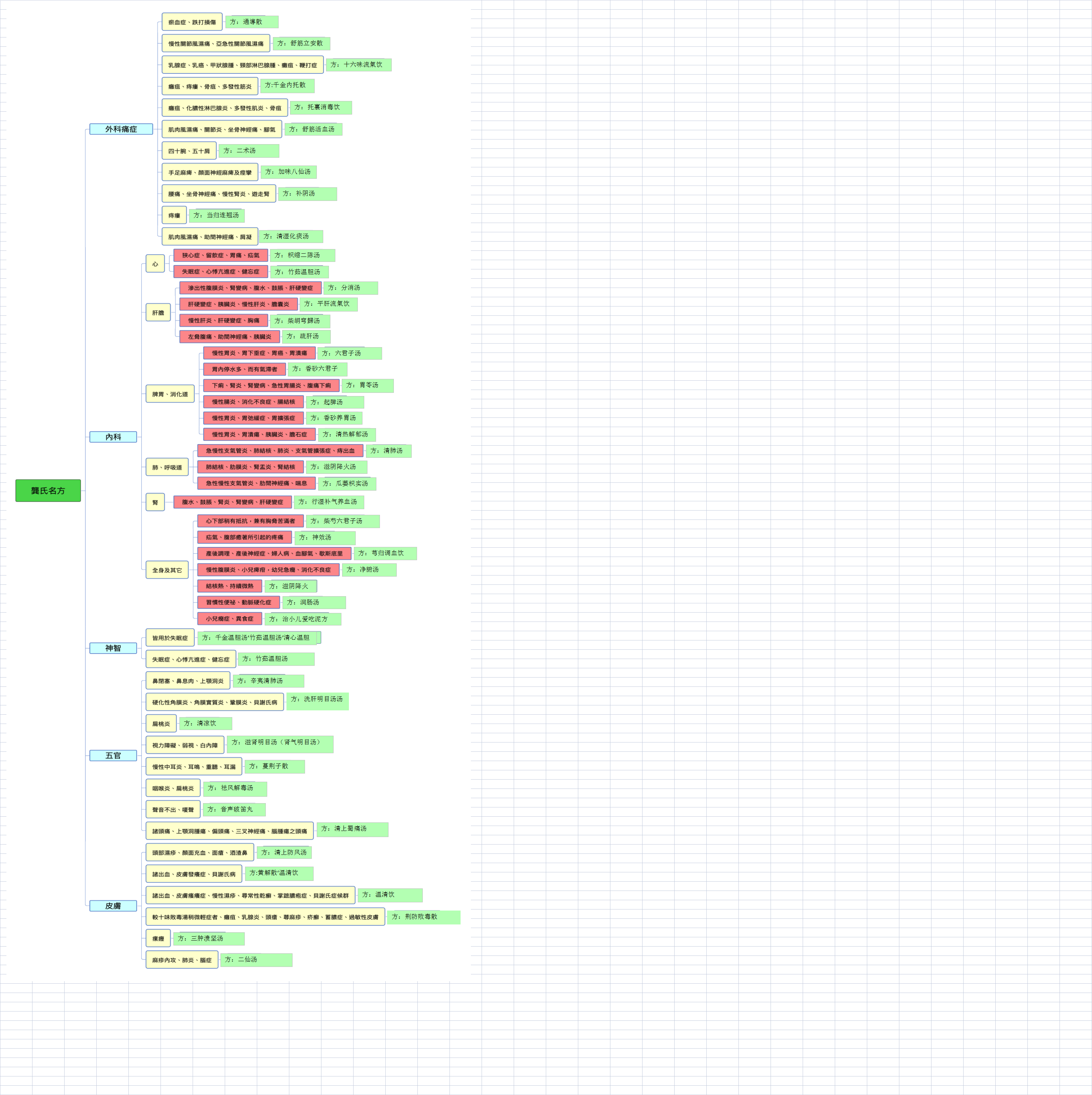Select the 結核熱、持續微熱 node

229,586
